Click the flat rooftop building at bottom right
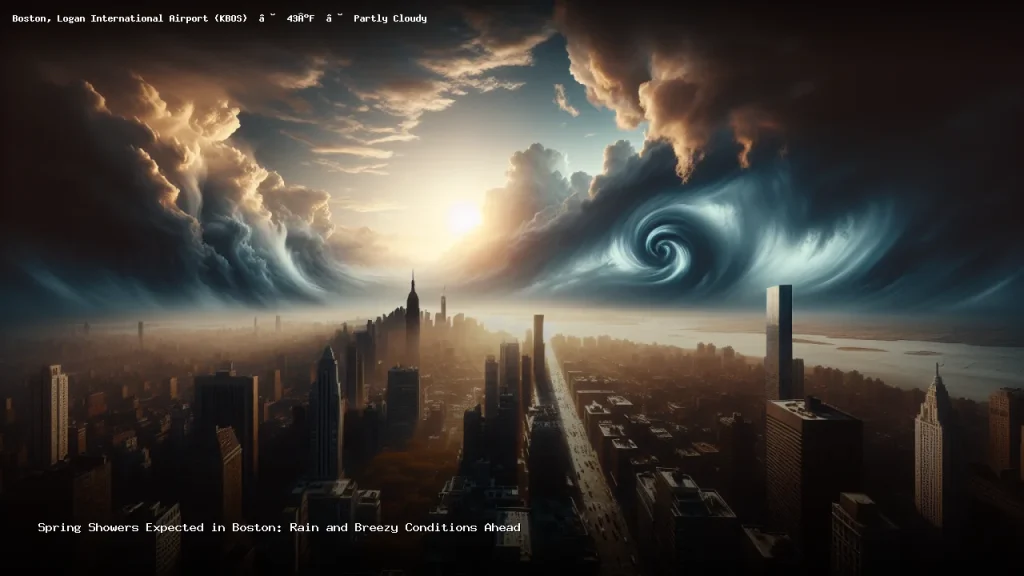Screen dimensions: 1024x576 tap(812, 450)
